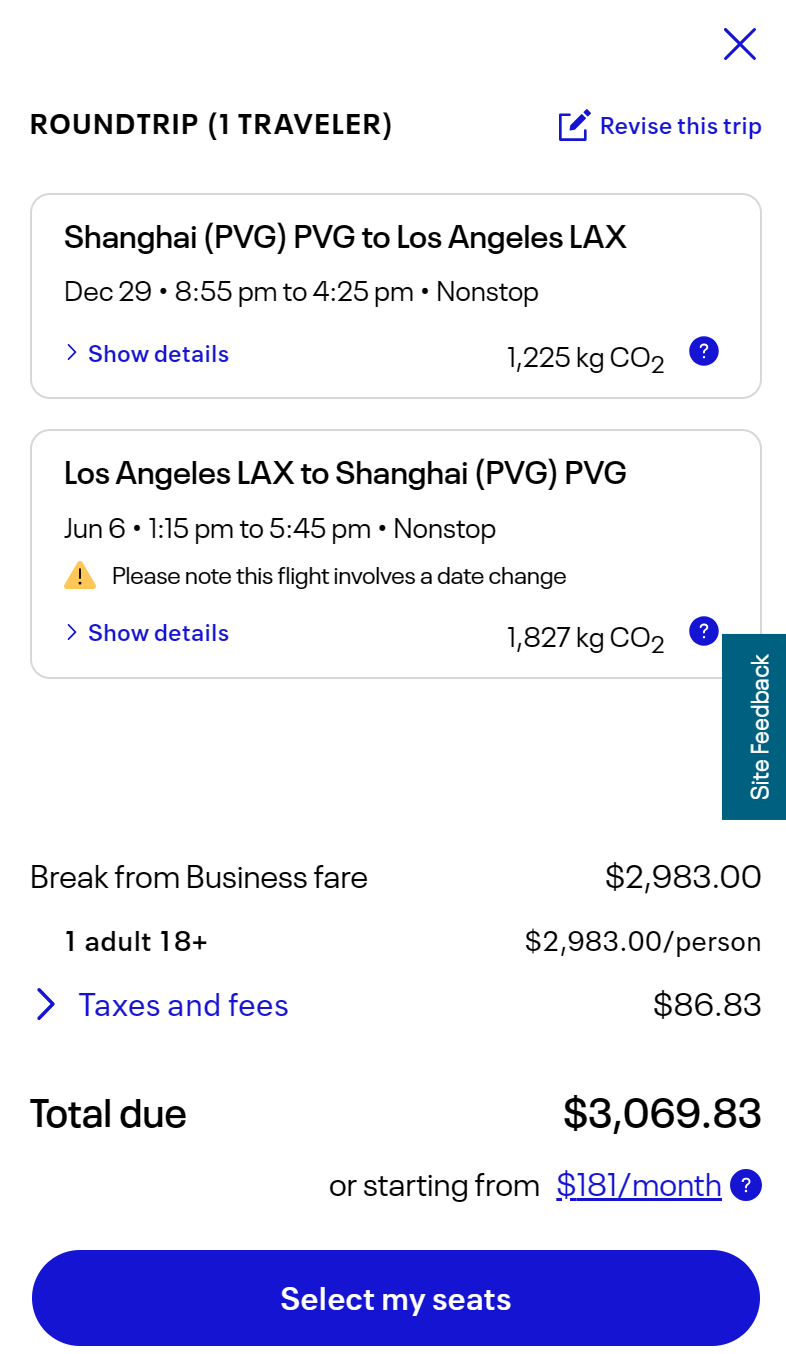Expand the chevron for Shanghai to Los Angeles details
The image size is (786, 1354).
pyautogui.click(x=72, y=354)
